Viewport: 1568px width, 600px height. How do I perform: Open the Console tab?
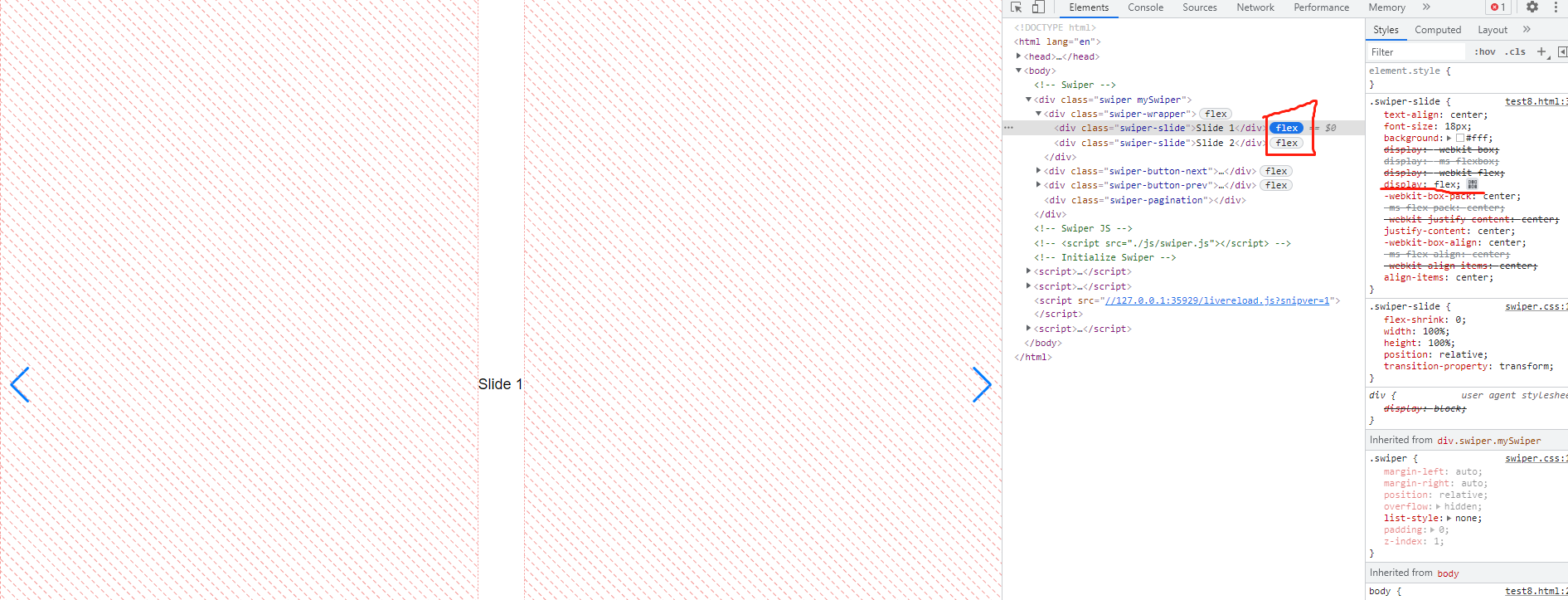point(1145,7)
